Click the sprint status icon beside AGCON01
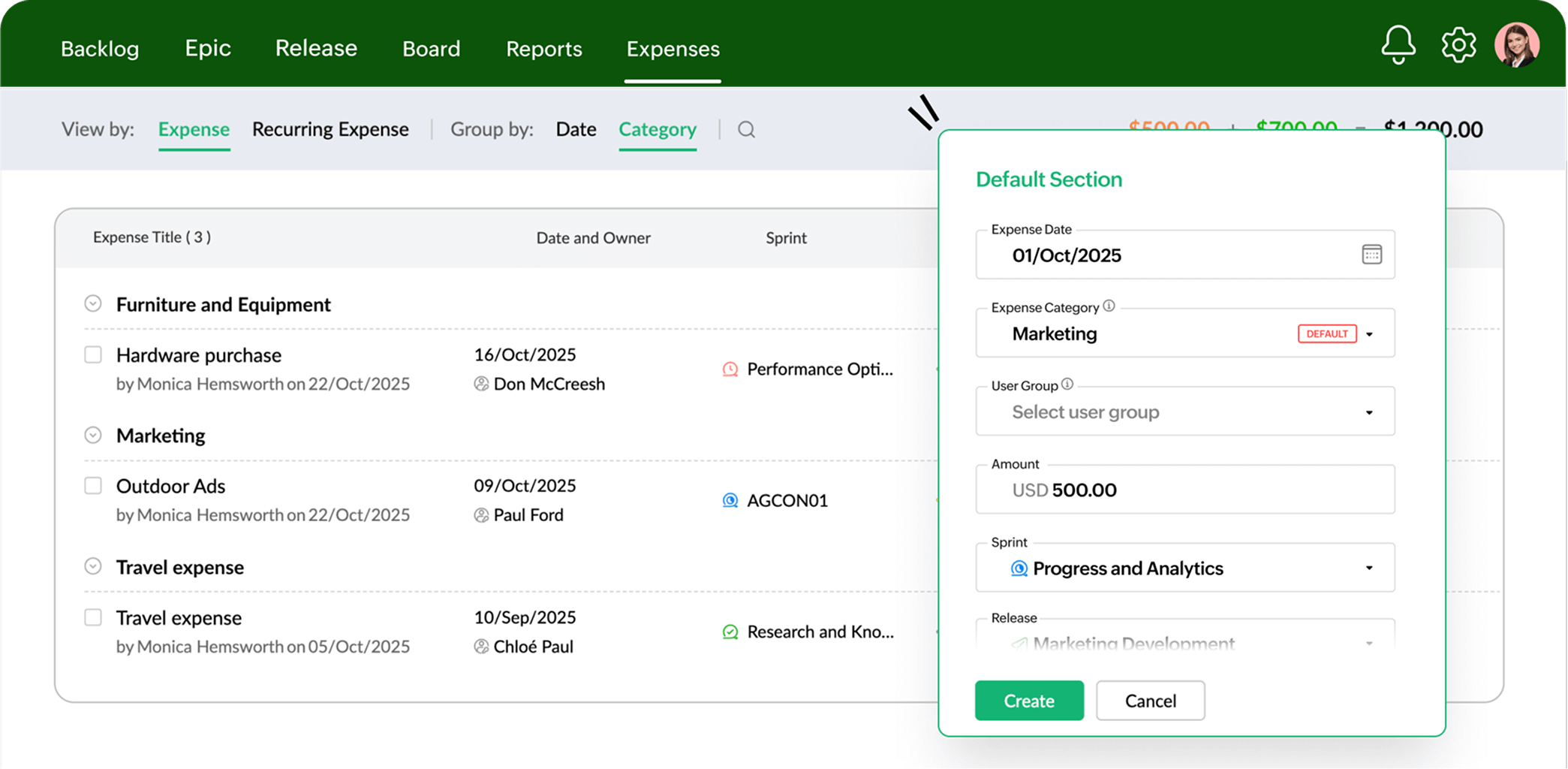Image resolution: width=1568 pixels, height=769 pixels. 728,500
